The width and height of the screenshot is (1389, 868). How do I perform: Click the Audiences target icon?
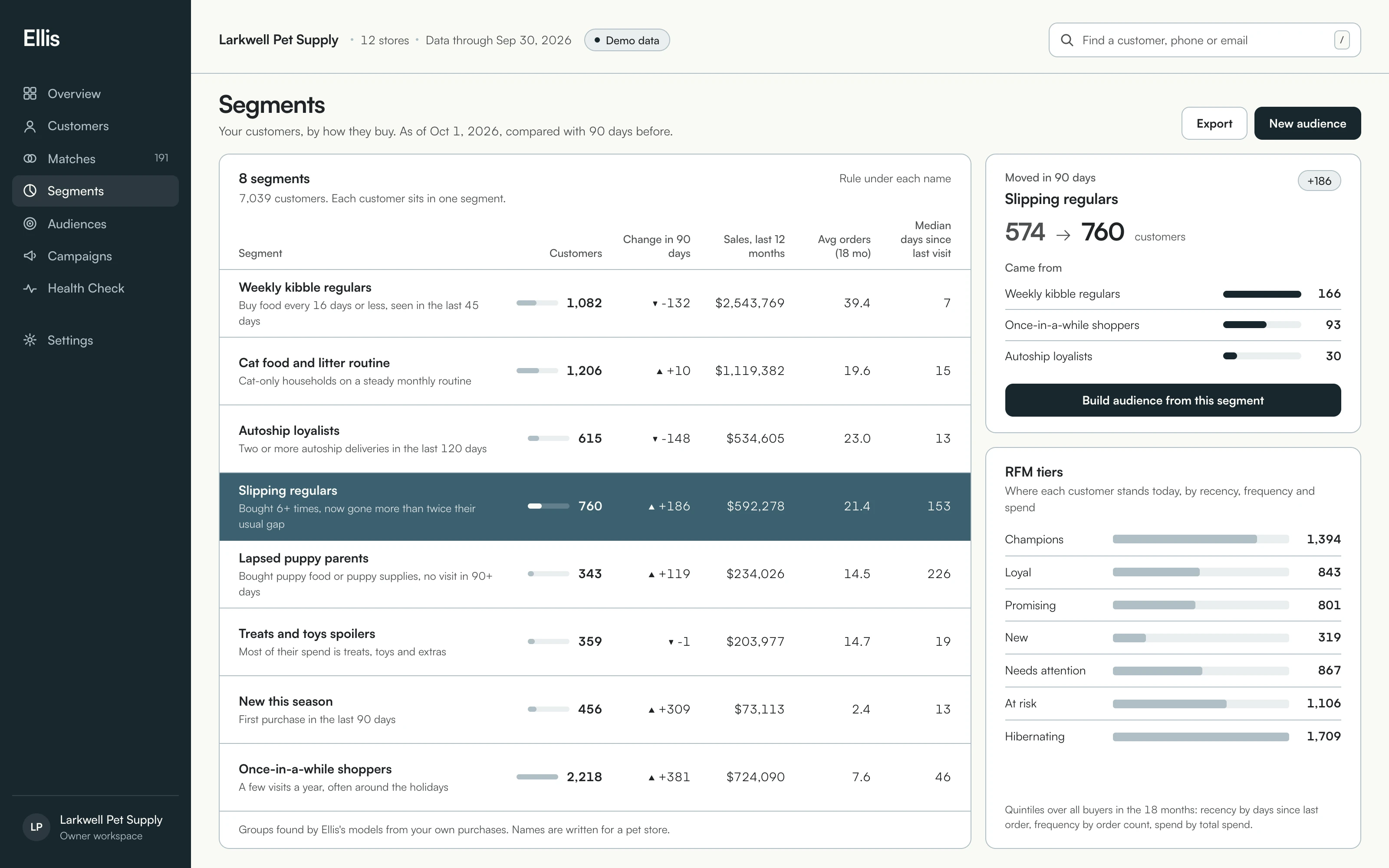(30, 224)
